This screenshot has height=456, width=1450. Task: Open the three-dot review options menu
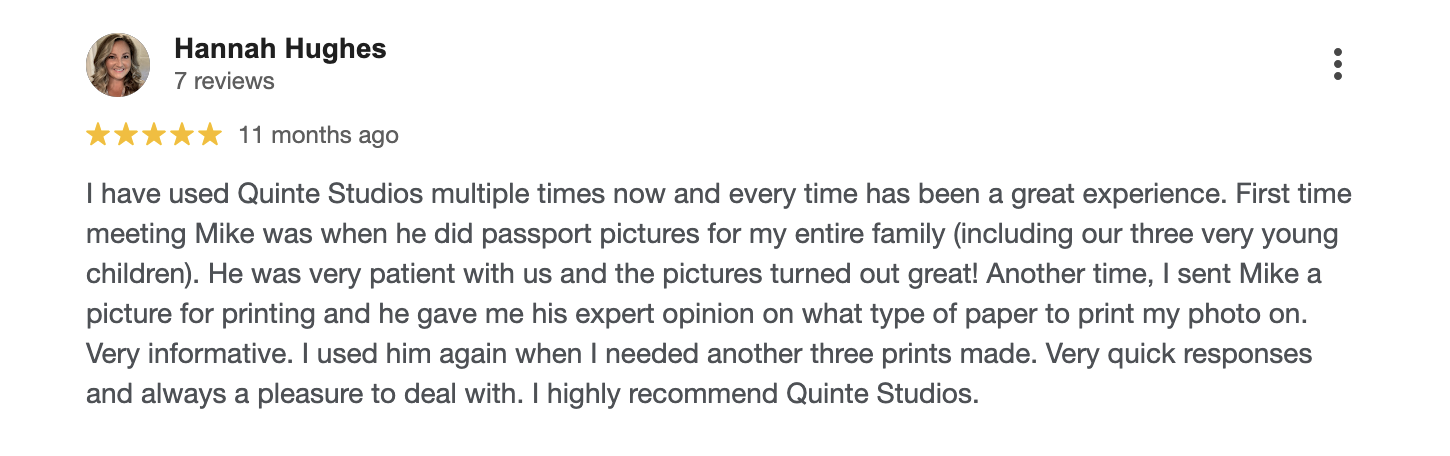[1337, 64]
